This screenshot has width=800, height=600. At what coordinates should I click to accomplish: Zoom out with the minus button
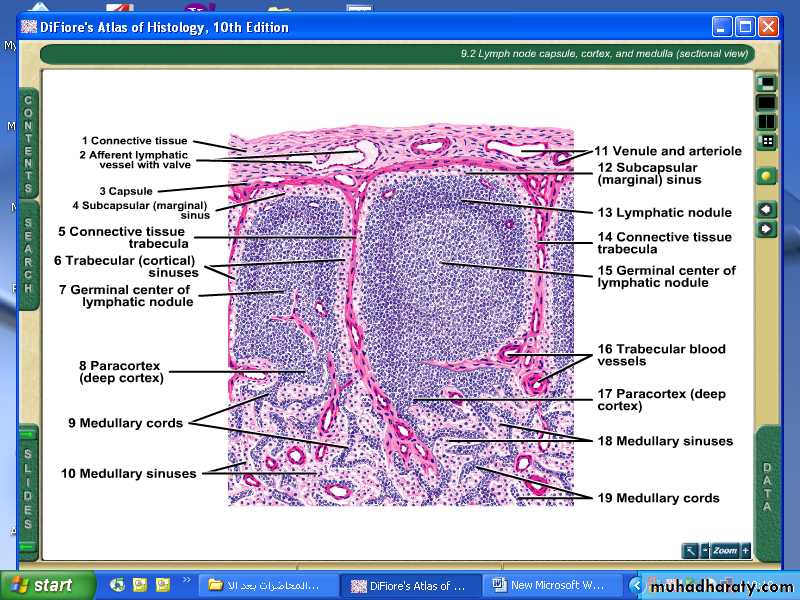click(705, 550)
